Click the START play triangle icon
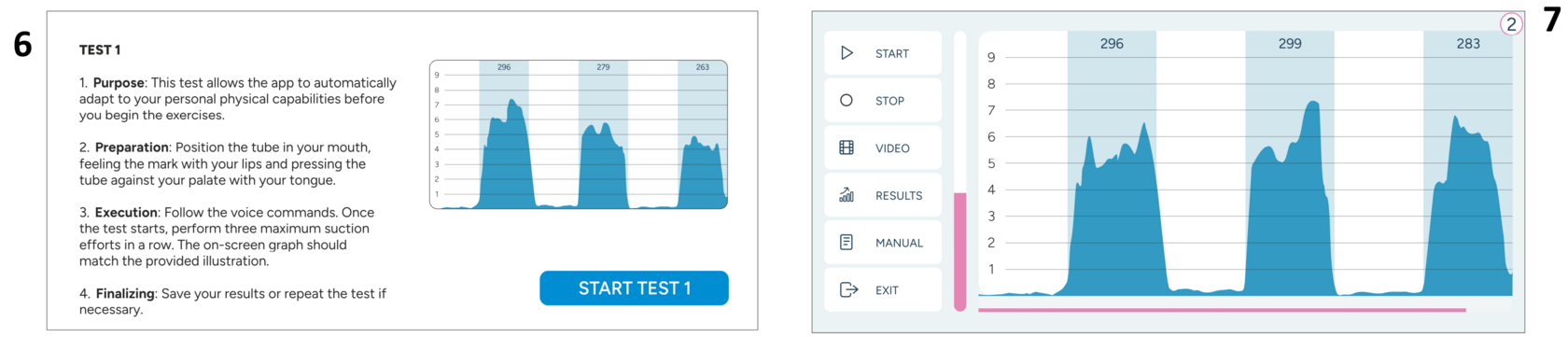 point(847,53)
